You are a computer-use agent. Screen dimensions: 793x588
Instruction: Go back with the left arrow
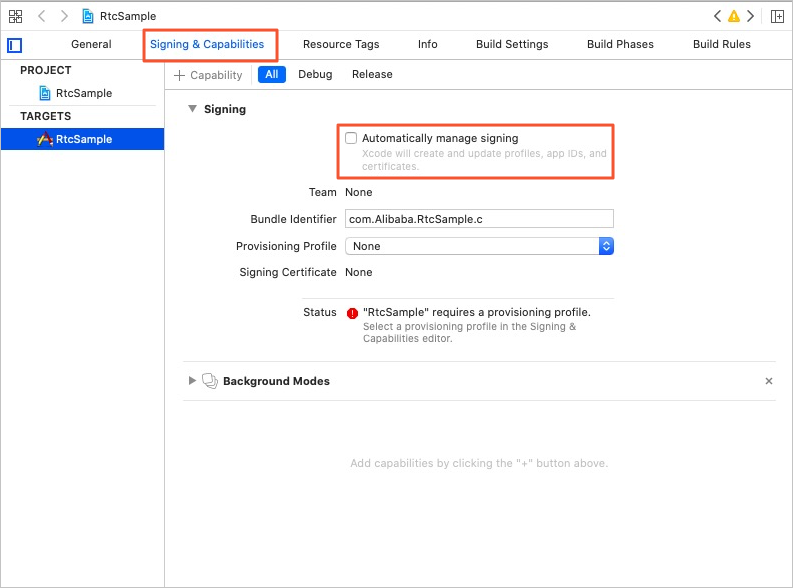[x=42, y=16]
